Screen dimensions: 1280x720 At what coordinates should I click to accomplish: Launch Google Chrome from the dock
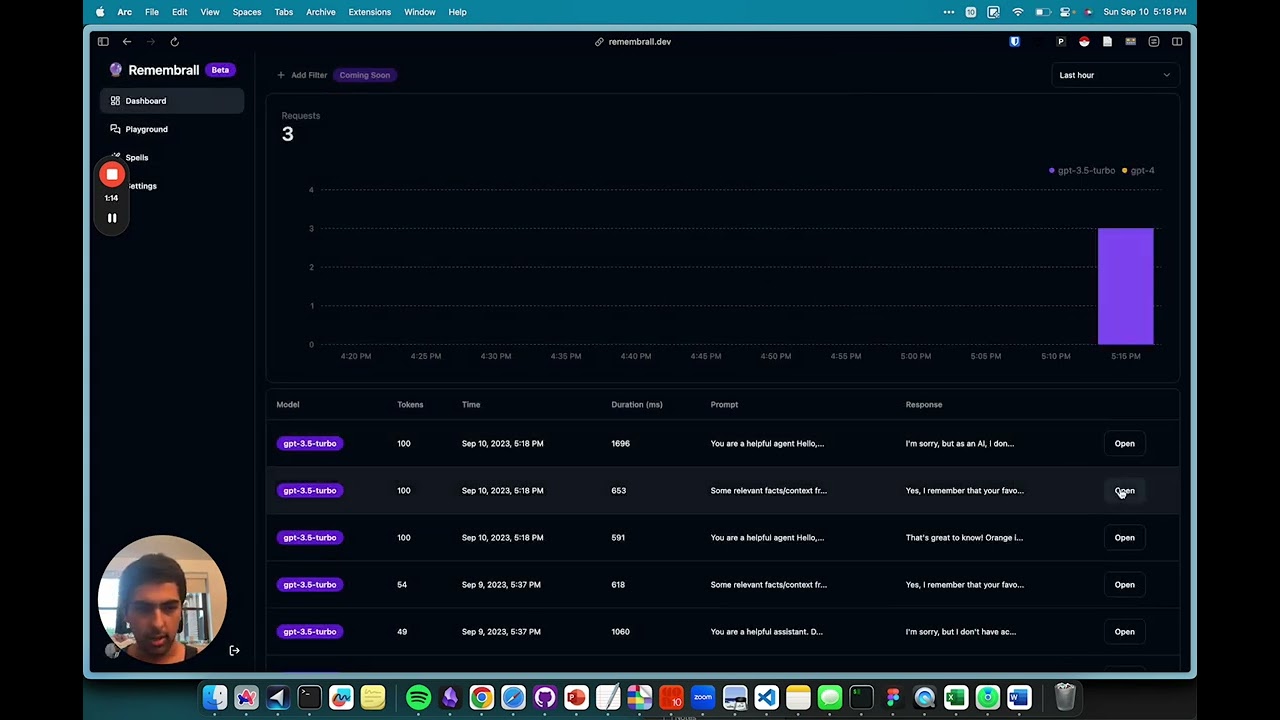point(482,697)
